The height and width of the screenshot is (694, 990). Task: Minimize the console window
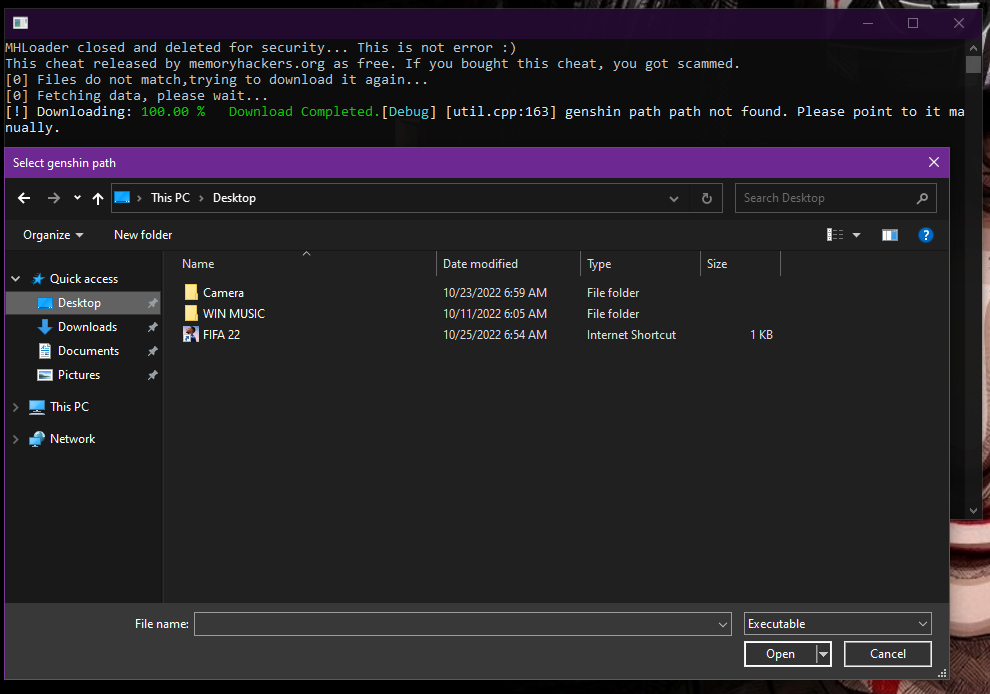[868, 23]
